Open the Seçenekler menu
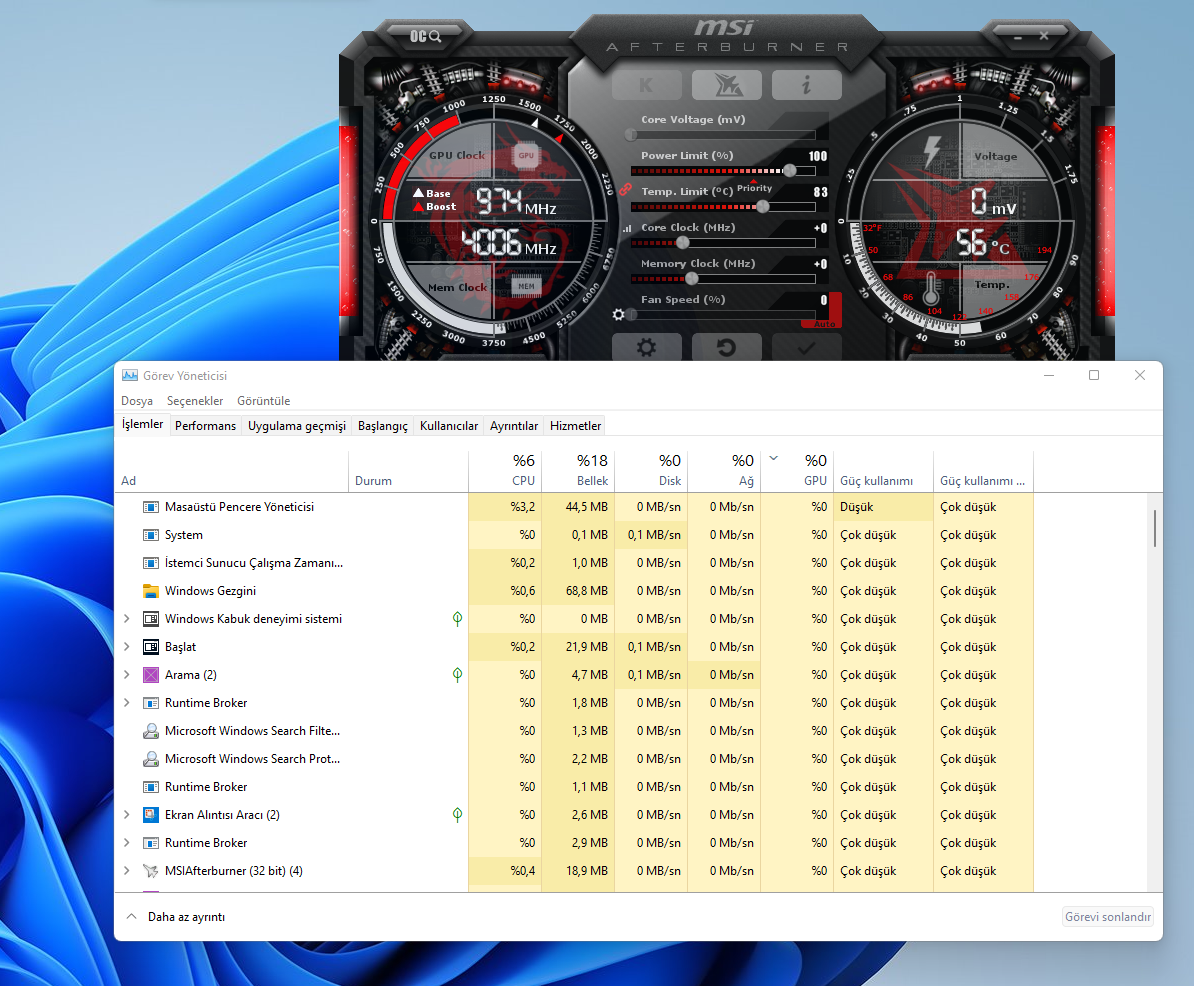This screenshot has height=986, width=1194. coord(195,401)
